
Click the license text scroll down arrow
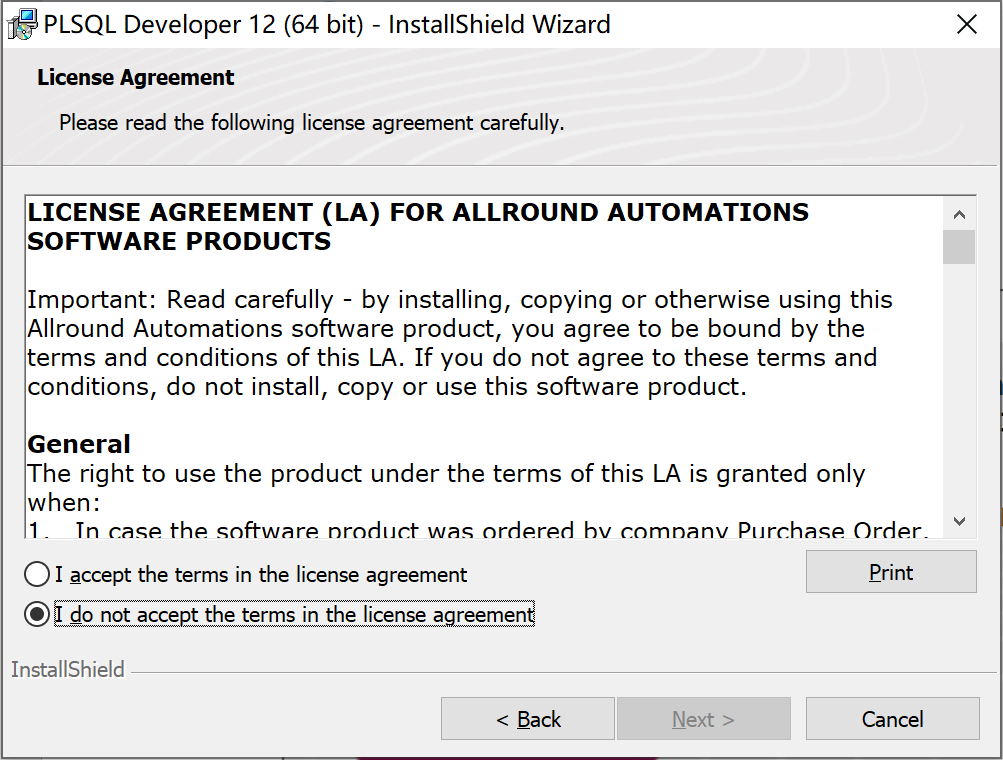[x=959, y=521]
